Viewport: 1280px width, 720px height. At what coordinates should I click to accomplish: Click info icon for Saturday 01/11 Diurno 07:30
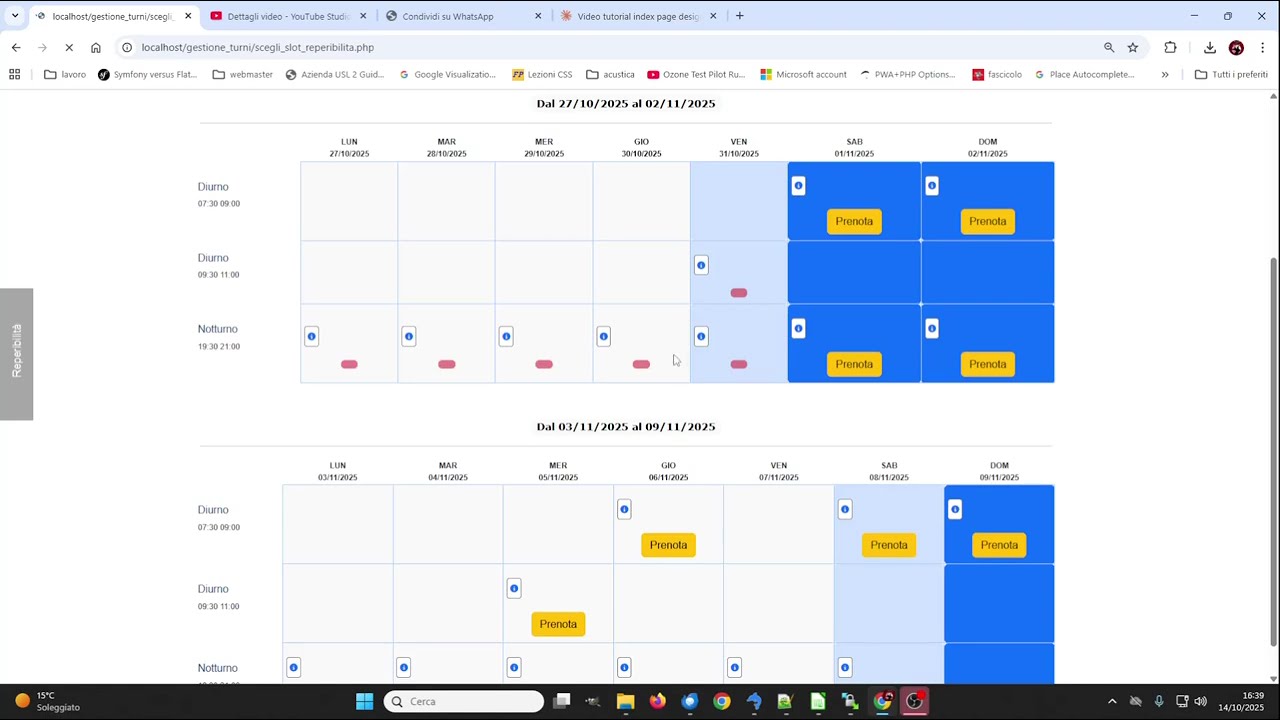tap(798, 186)
